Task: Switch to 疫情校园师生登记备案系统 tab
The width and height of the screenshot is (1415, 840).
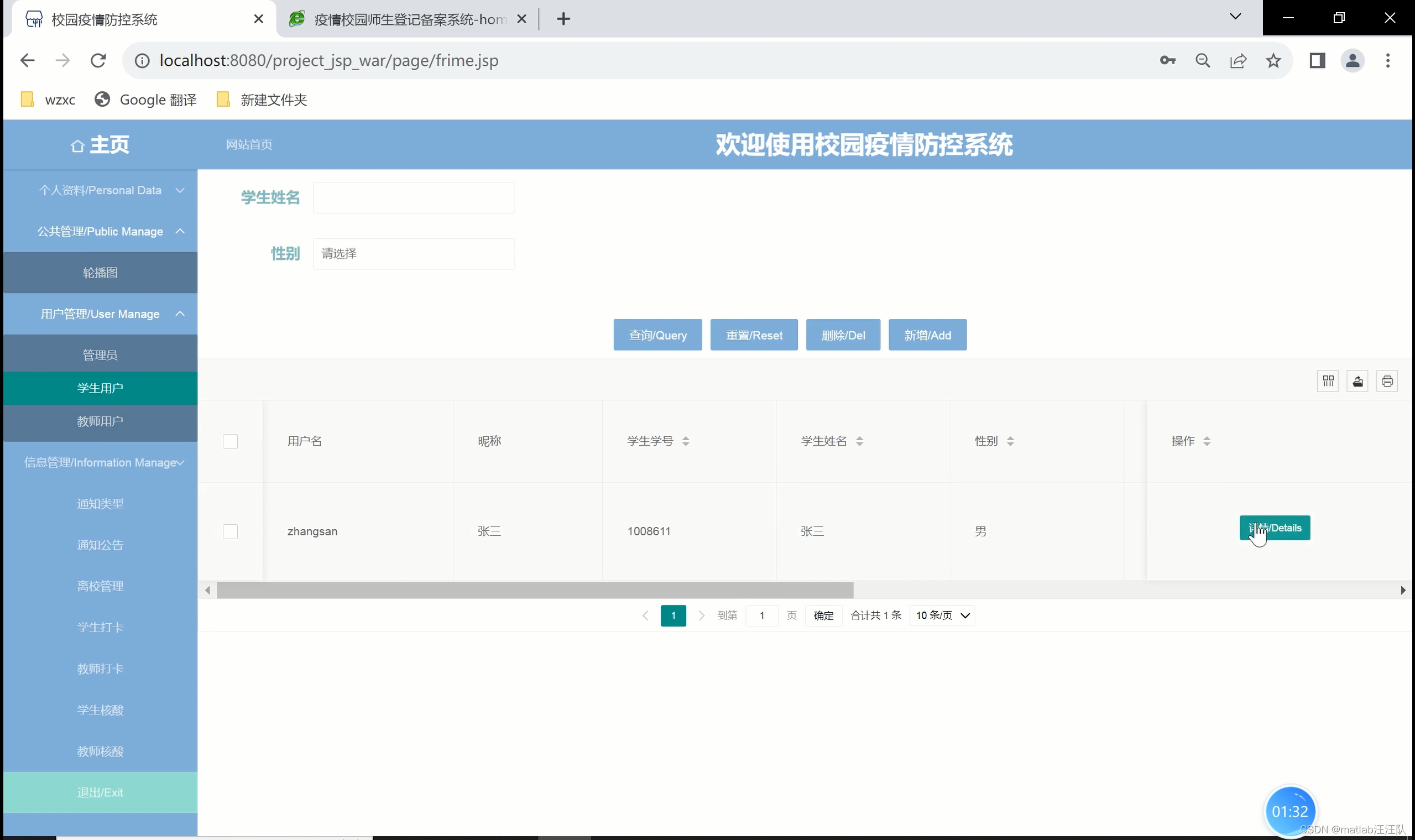Action: tap(408, 19)
